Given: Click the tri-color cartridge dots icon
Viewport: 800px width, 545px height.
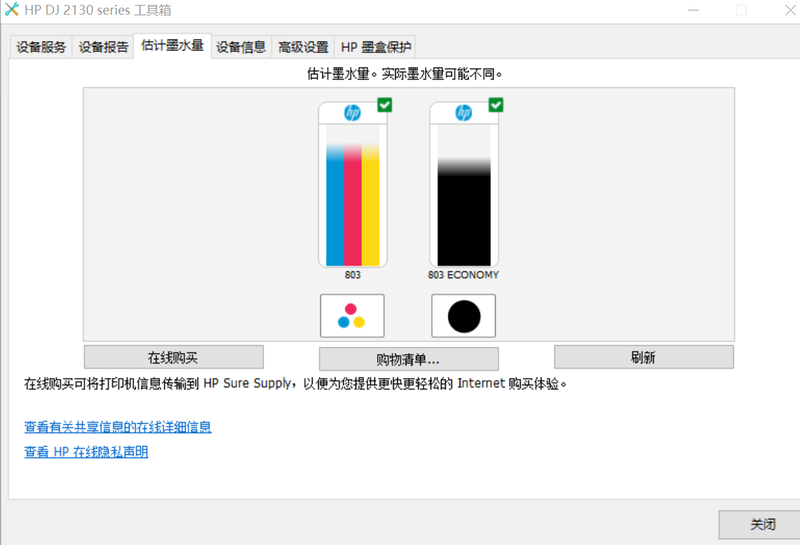Looking at the screenshot, I should (x=352, y=316).
